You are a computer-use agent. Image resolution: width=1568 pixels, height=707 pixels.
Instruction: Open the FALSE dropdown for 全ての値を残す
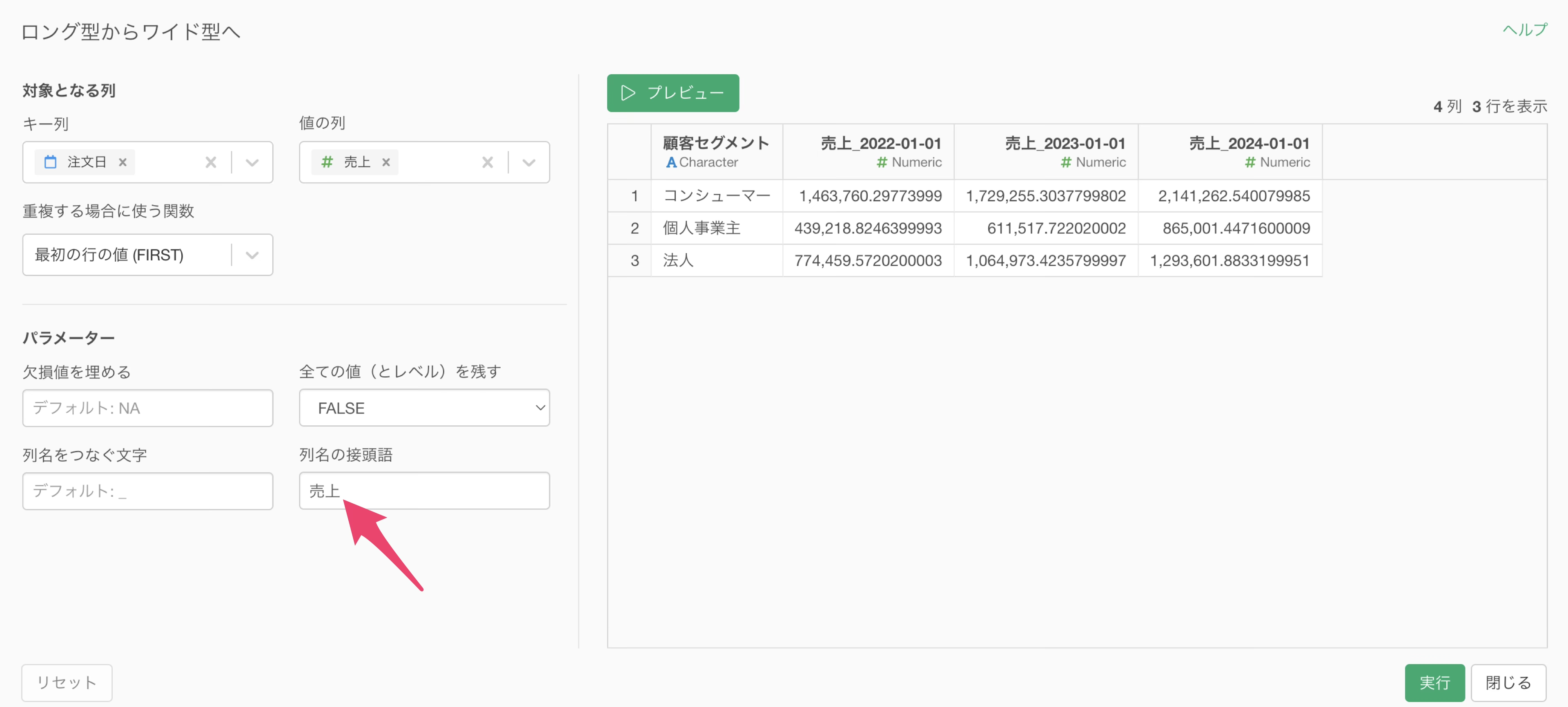(424, 408)
